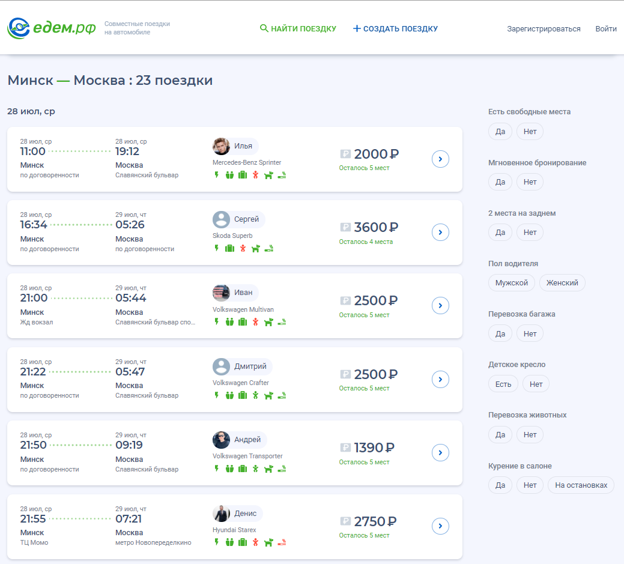The image size is (624, 564).
Task: Expand Андрей's trip with arrow button
Action: pyautogui.click(x=440, y=453)
